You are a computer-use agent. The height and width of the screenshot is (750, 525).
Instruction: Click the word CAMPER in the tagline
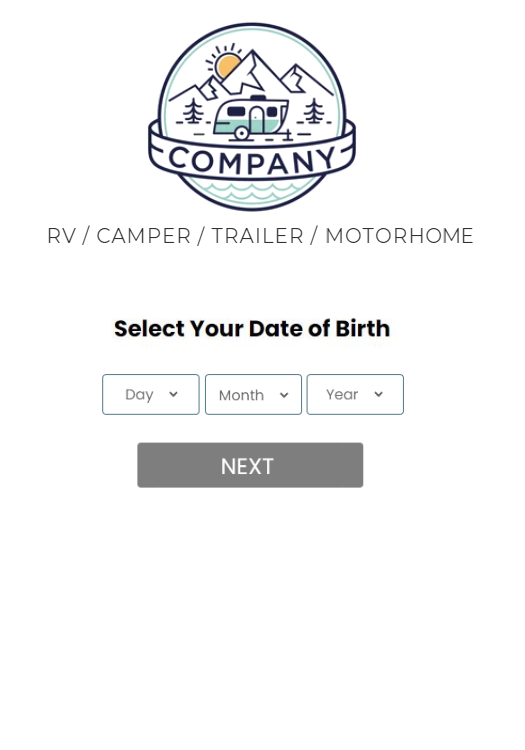click(x=144, y=236)
